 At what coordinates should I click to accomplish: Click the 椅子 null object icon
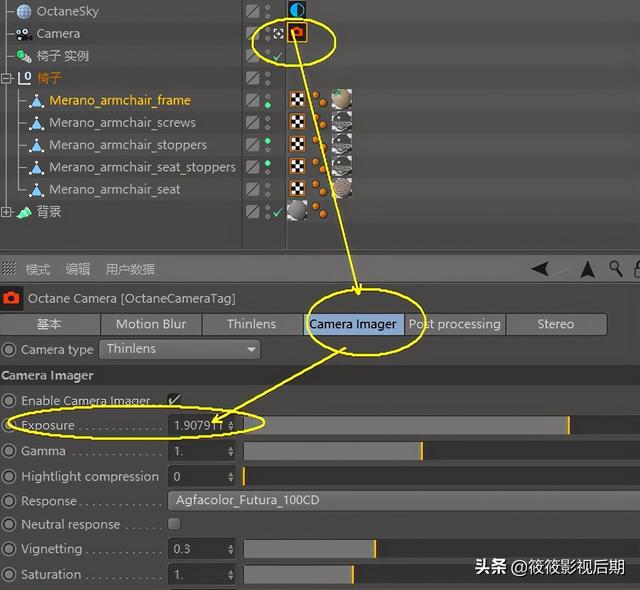[x=24, y=78]
